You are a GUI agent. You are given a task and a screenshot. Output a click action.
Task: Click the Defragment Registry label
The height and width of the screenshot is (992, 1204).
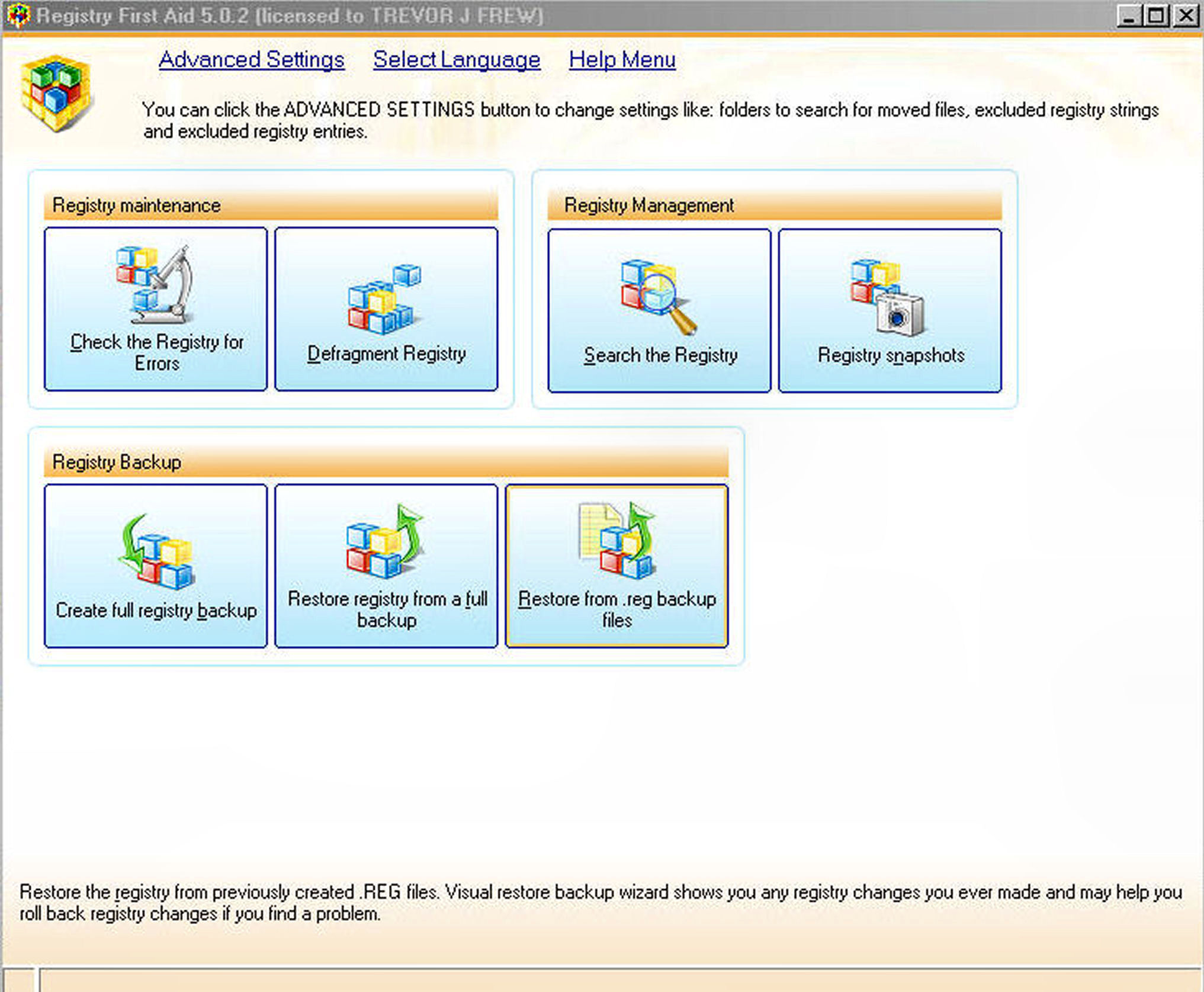tap(386, 354)
